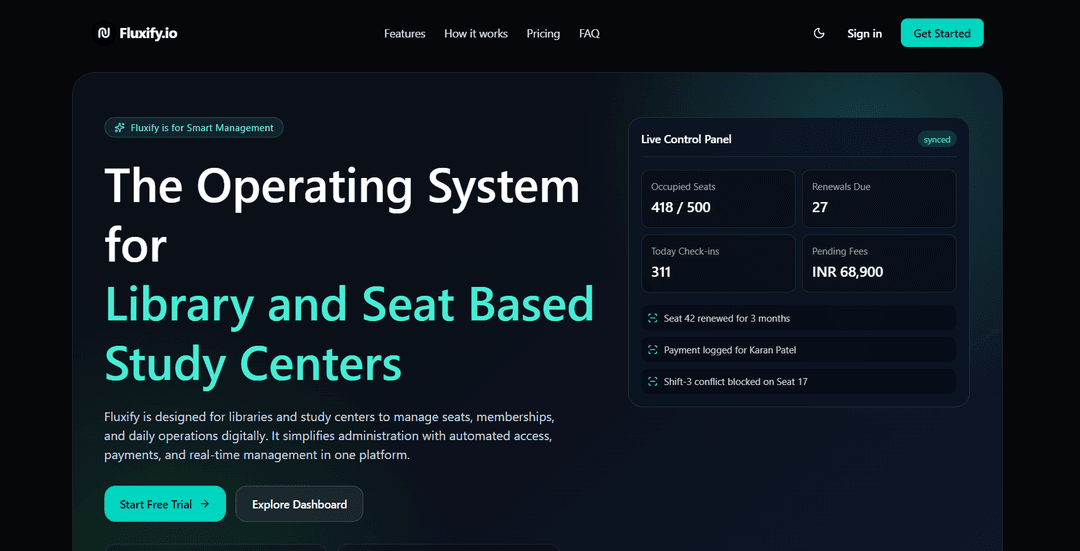Click the Today Check-ins card
The width and height of the screenshot is (1080, 551).
click(x=718, y=263)
